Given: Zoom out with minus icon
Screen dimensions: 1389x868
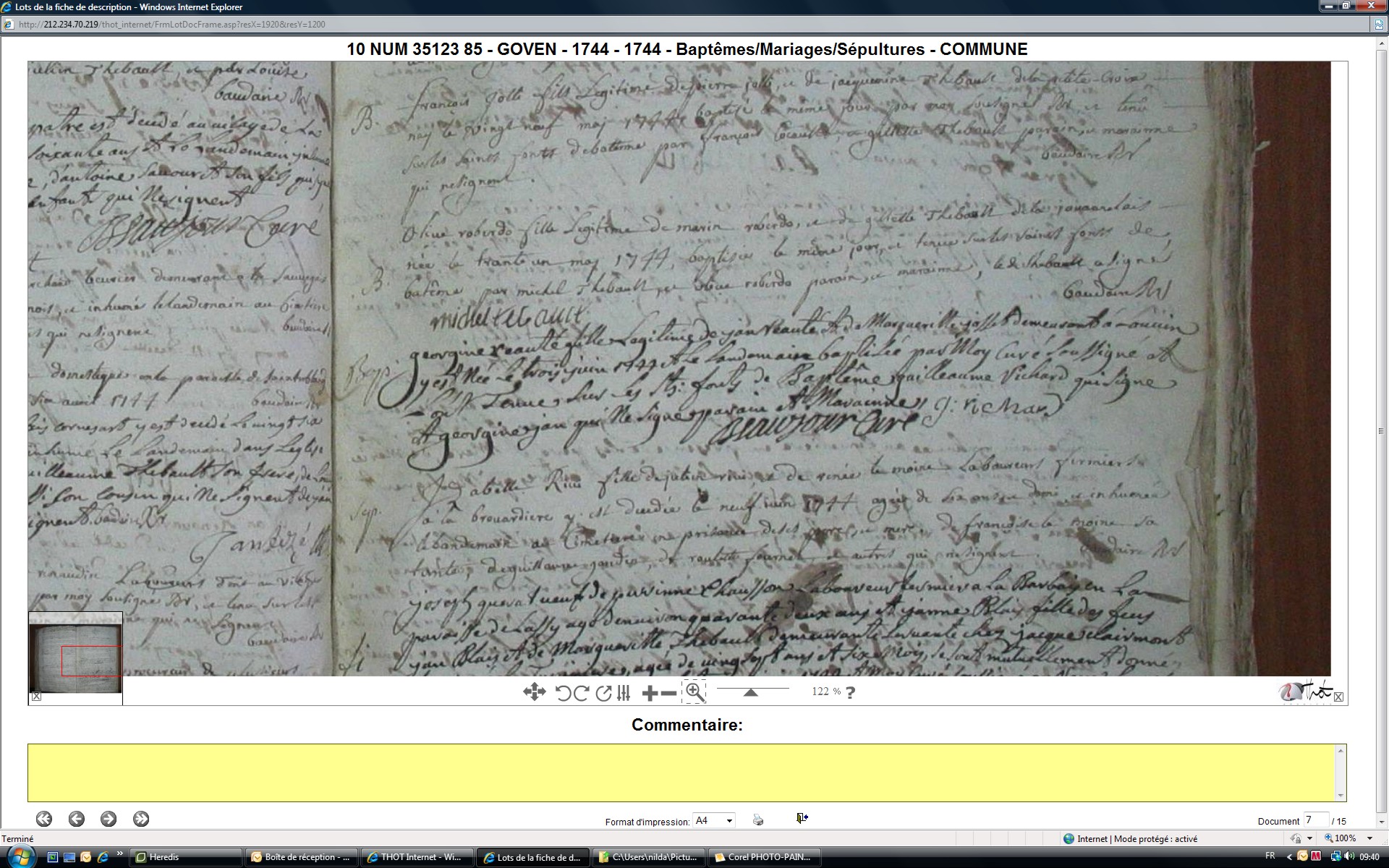Looking at the screenshot, I should (669, 693).
